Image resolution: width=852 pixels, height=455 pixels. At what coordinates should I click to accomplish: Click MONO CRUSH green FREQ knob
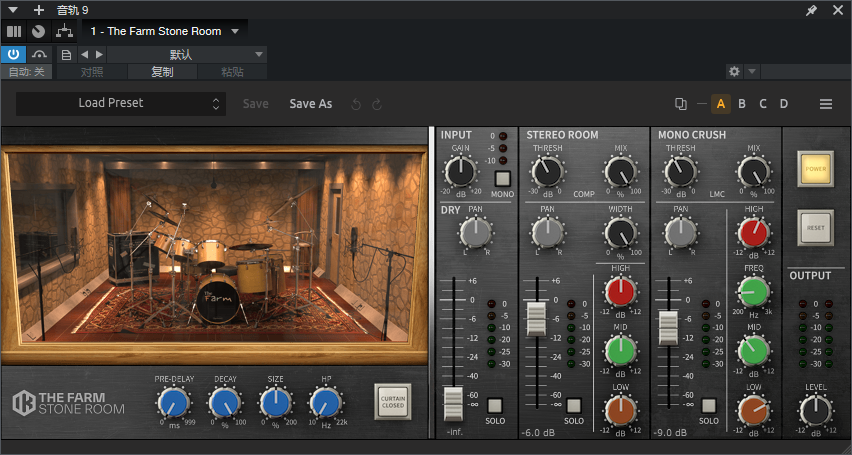[x=753, y=291]
